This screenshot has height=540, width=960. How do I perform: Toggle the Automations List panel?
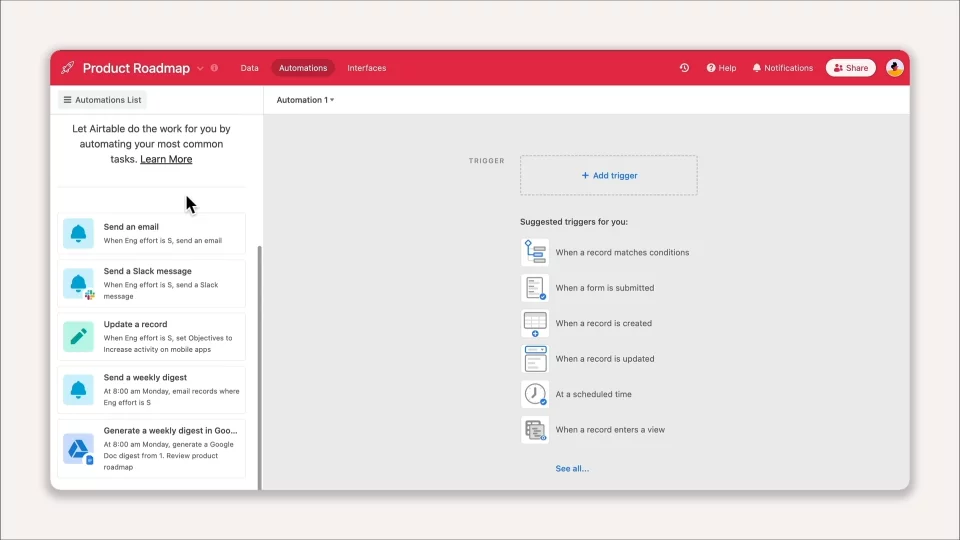coord(102,100)
